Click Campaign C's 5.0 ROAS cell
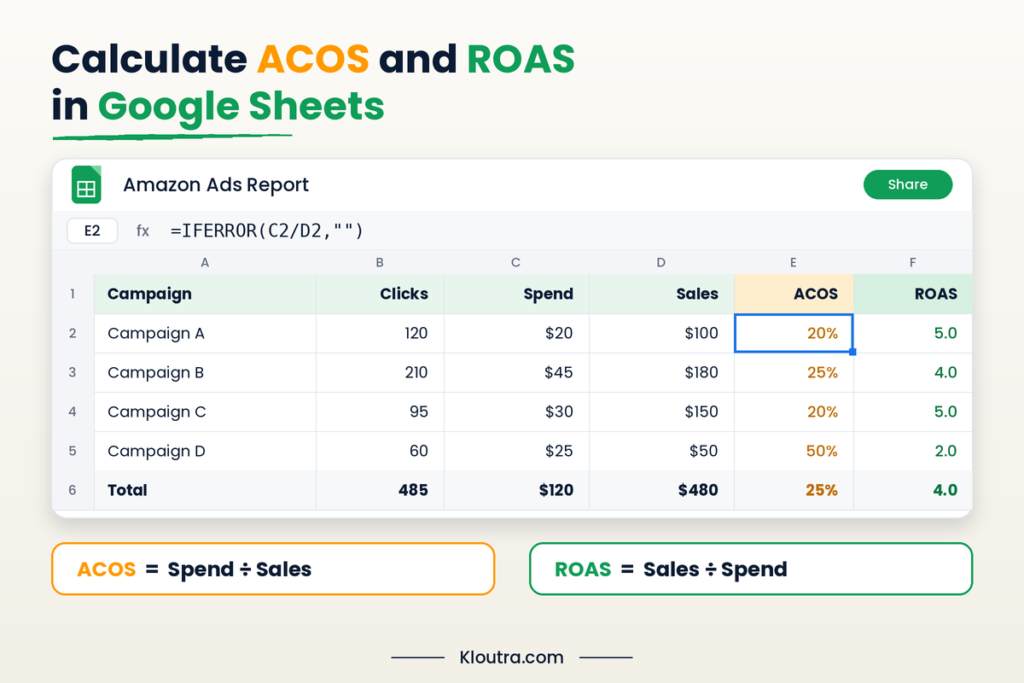 [912, 411]
